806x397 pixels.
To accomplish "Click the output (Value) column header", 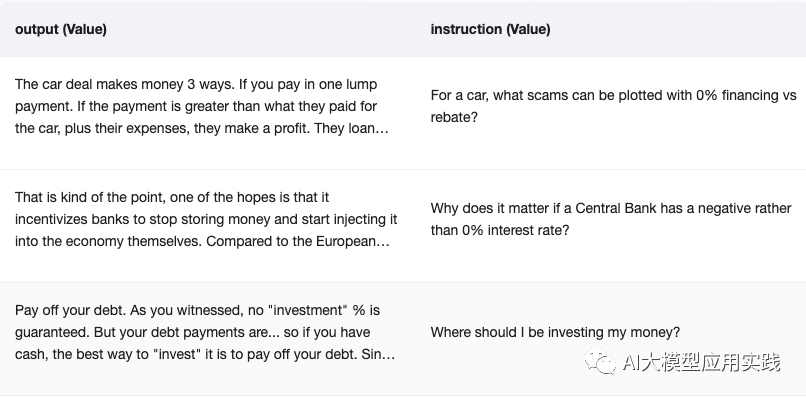I will pyautogui.click(x=61, y=29).
